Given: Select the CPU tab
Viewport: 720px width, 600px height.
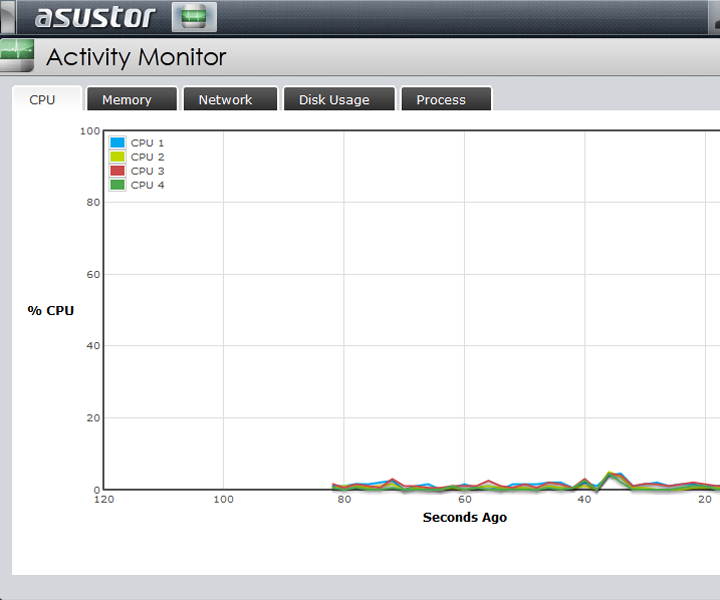Looking at the screenshot, I should [42, 99].
